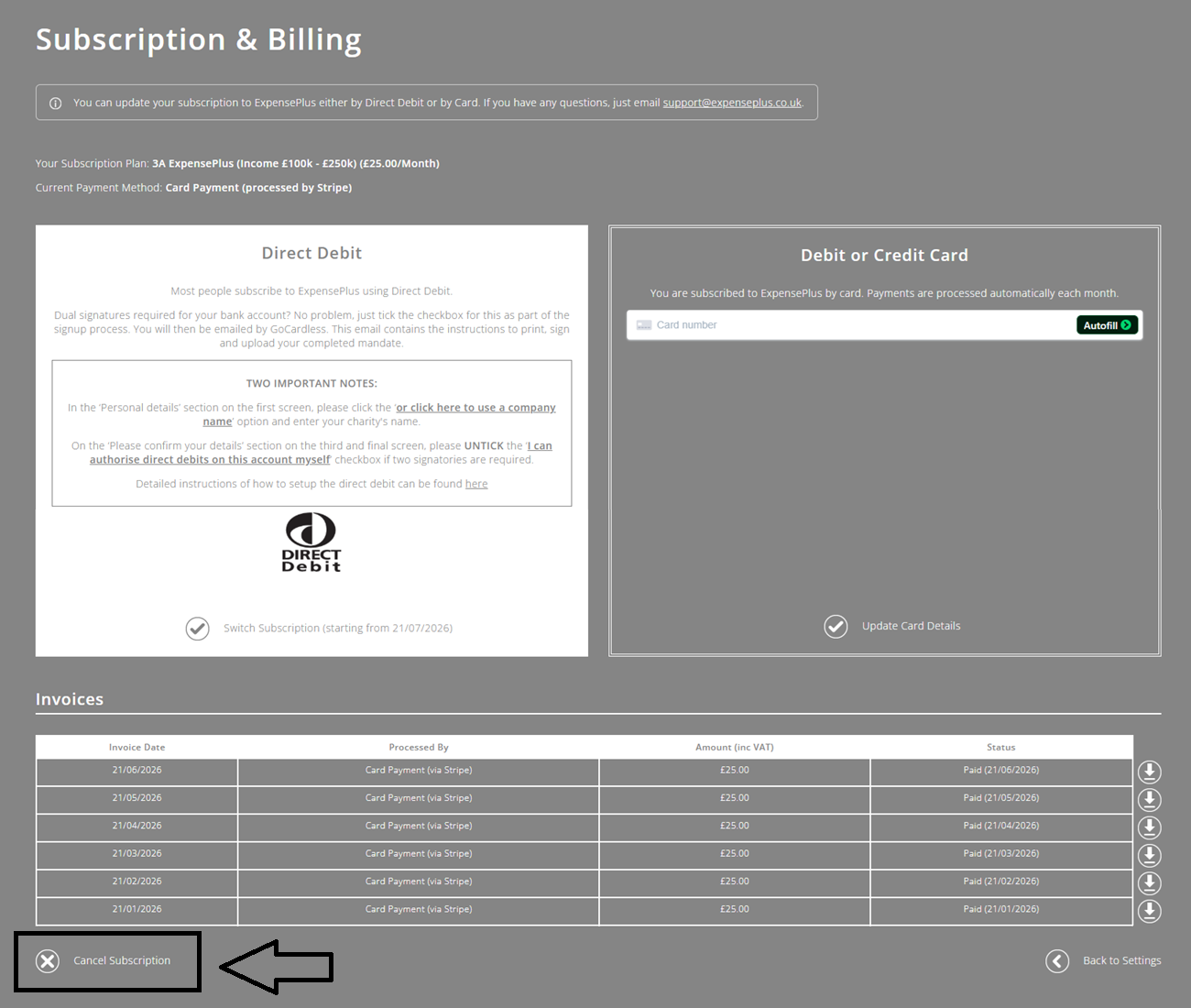
Task: Click the Back to Settings arrow icon
Action: coord(1057,960)
